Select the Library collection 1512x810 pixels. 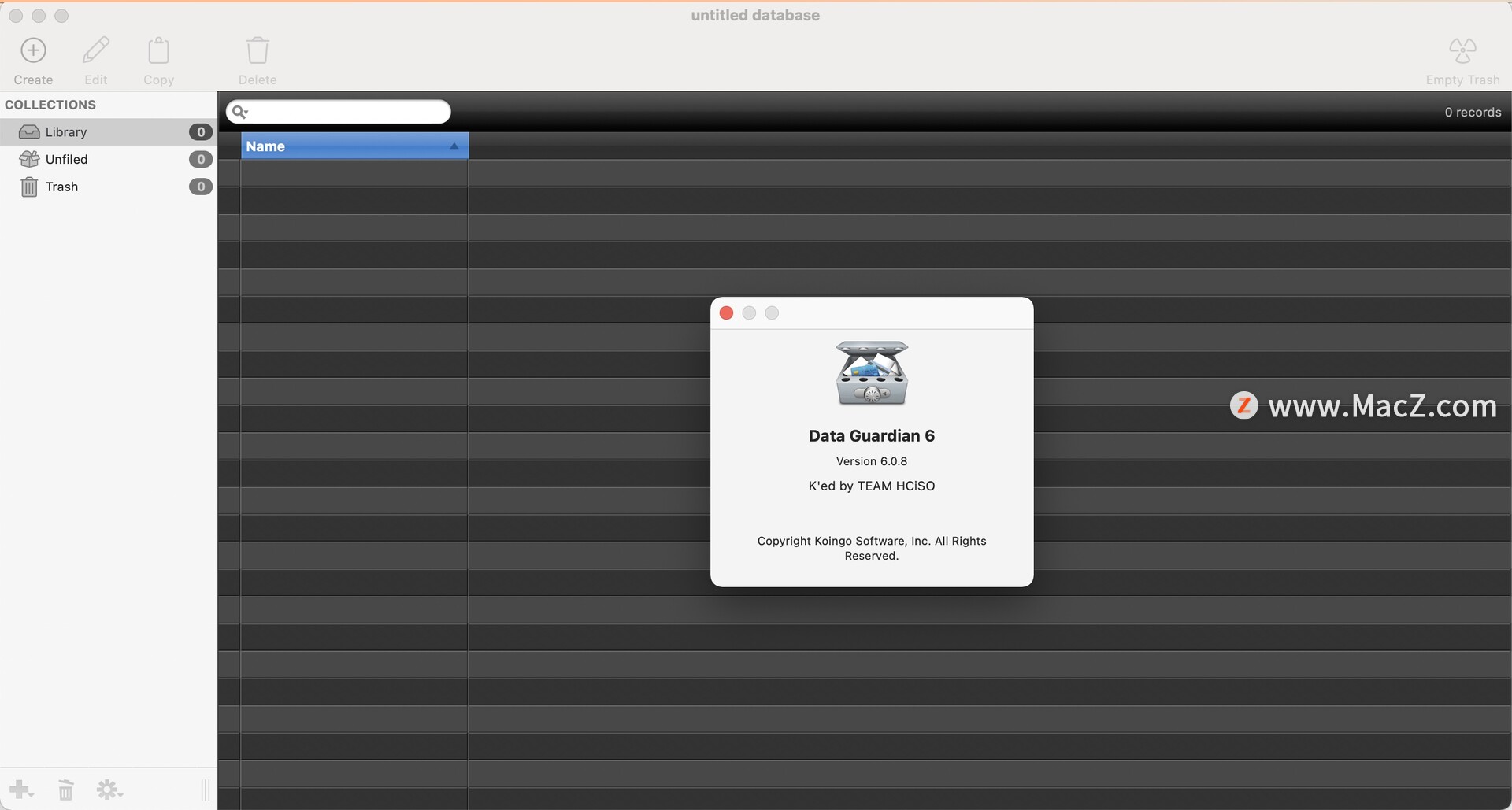coord(109,131)
